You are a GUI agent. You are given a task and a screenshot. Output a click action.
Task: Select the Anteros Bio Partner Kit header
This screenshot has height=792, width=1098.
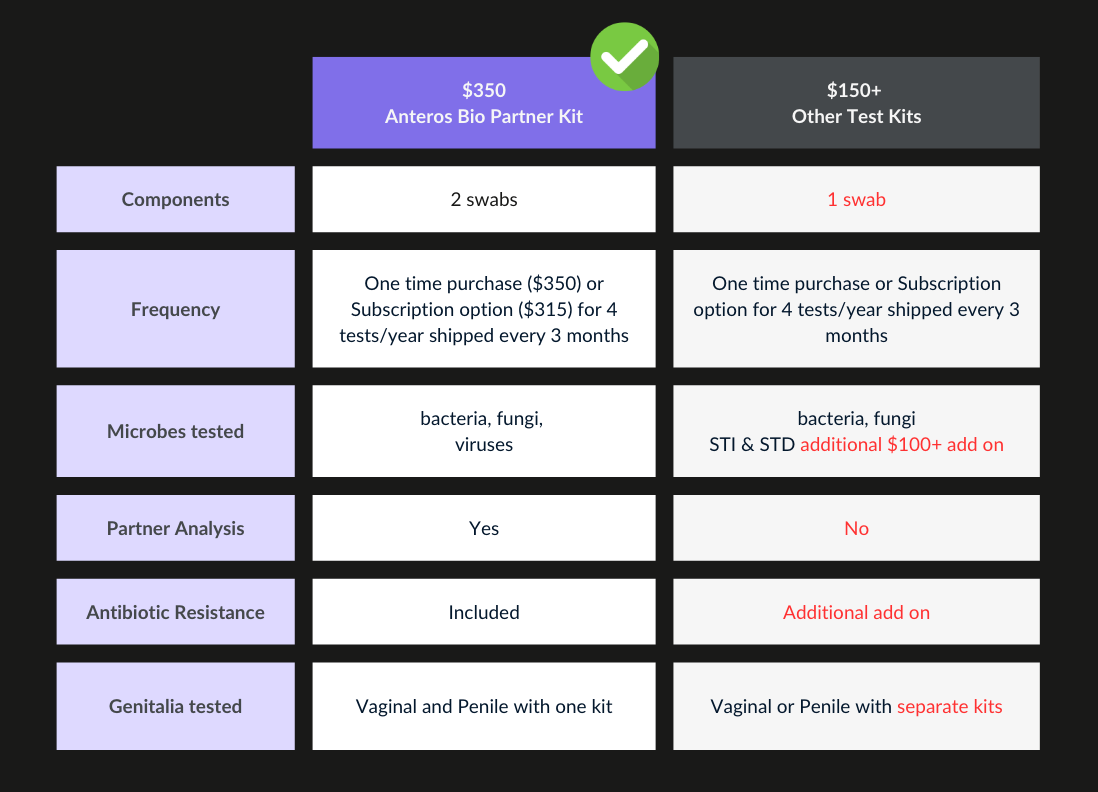(483, 104)
